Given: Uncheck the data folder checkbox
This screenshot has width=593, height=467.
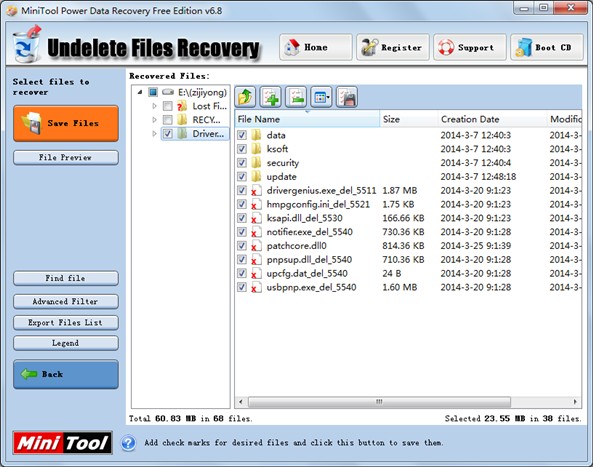Looking at the screenshot, I should point(242,135).
